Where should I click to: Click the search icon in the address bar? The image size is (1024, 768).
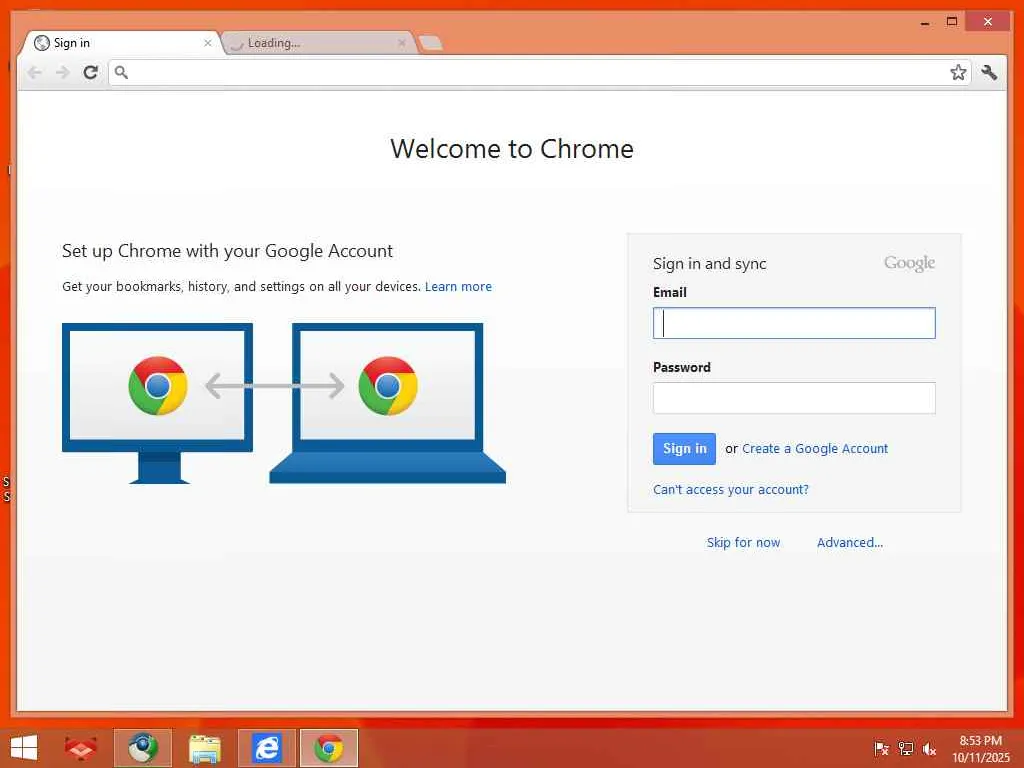pos(121,72)
